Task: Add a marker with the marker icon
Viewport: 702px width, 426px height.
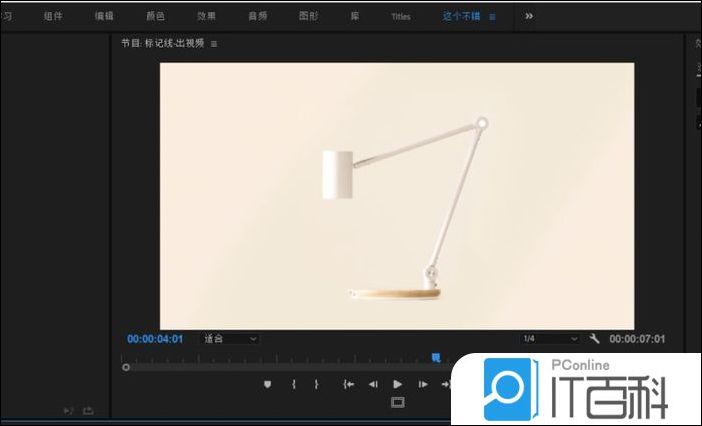Action: pos(267,384)
